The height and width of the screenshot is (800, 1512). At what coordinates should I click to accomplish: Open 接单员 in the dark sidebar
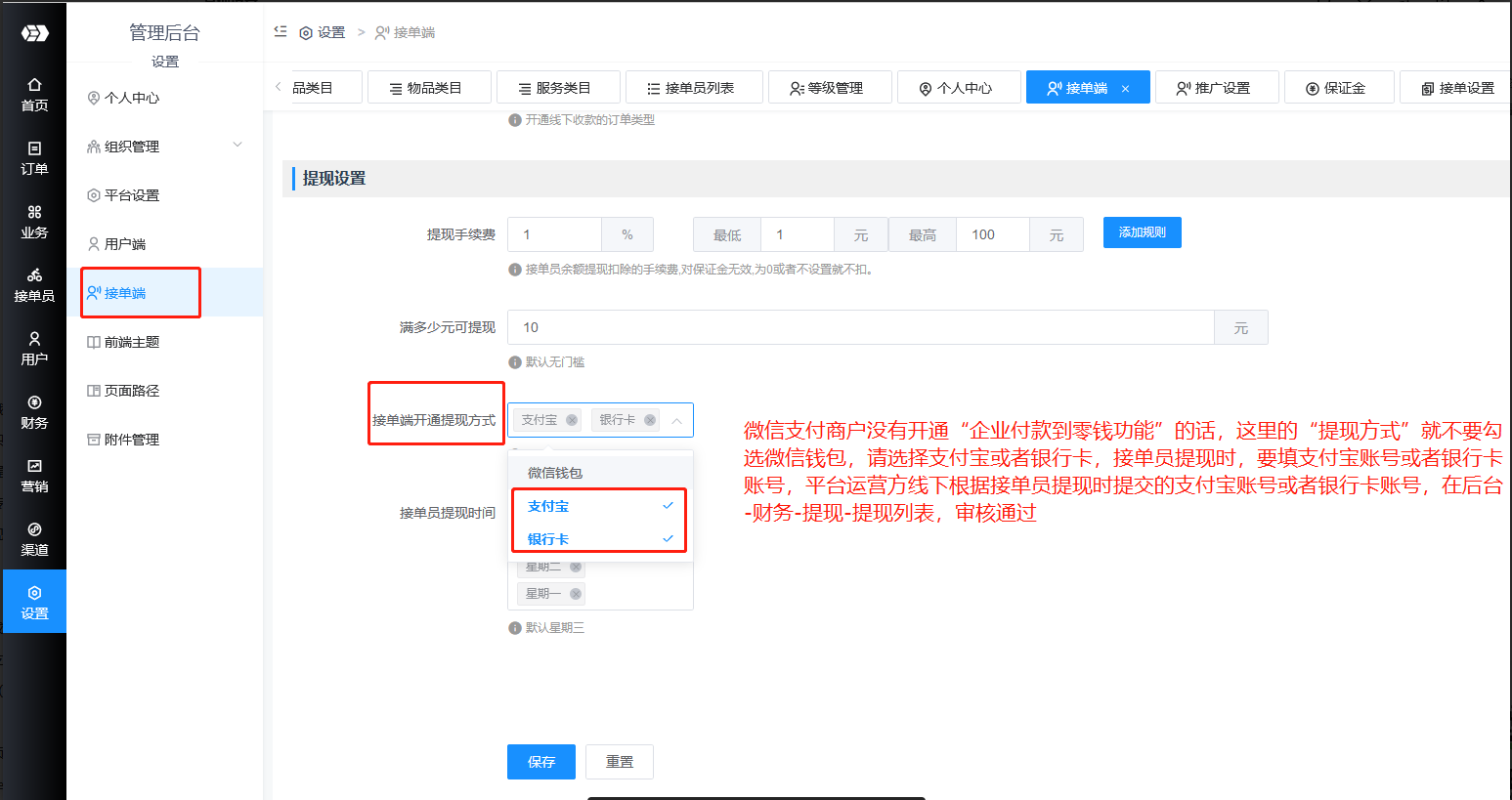34,285
